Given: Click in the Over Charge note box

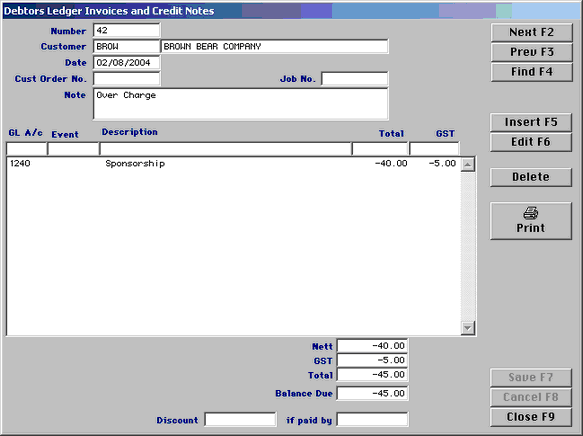Looking at the screenshot, I should tap(241, 104).
